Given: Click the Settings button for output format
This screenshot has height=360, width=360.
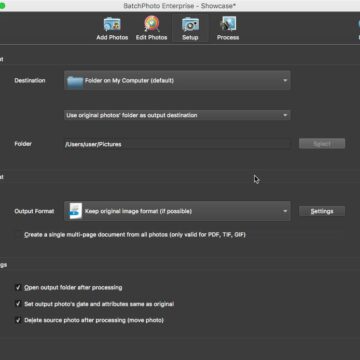Looking at the screenshot, I should tap(322, 211).
